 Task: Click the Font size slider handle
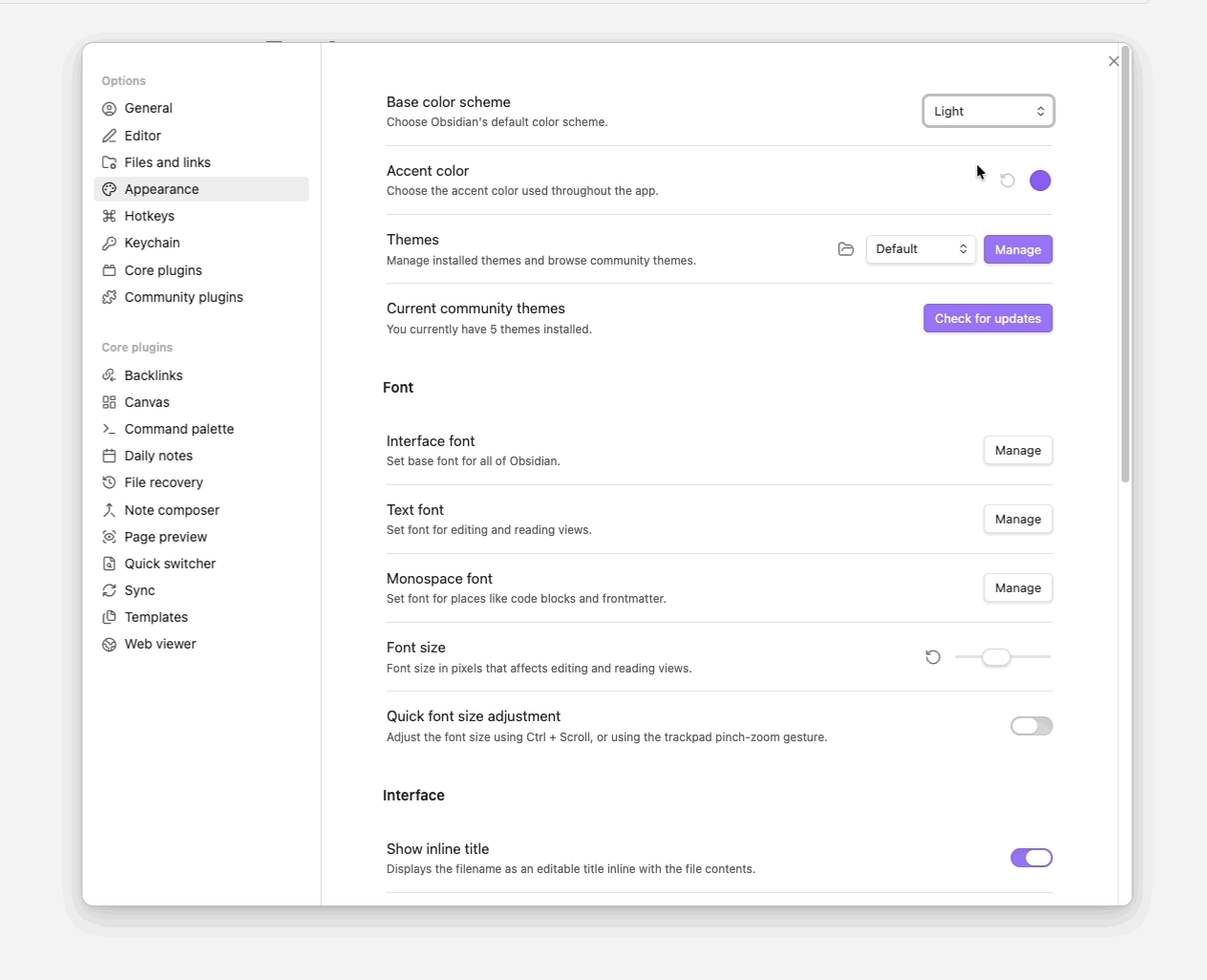click(996, 657)
